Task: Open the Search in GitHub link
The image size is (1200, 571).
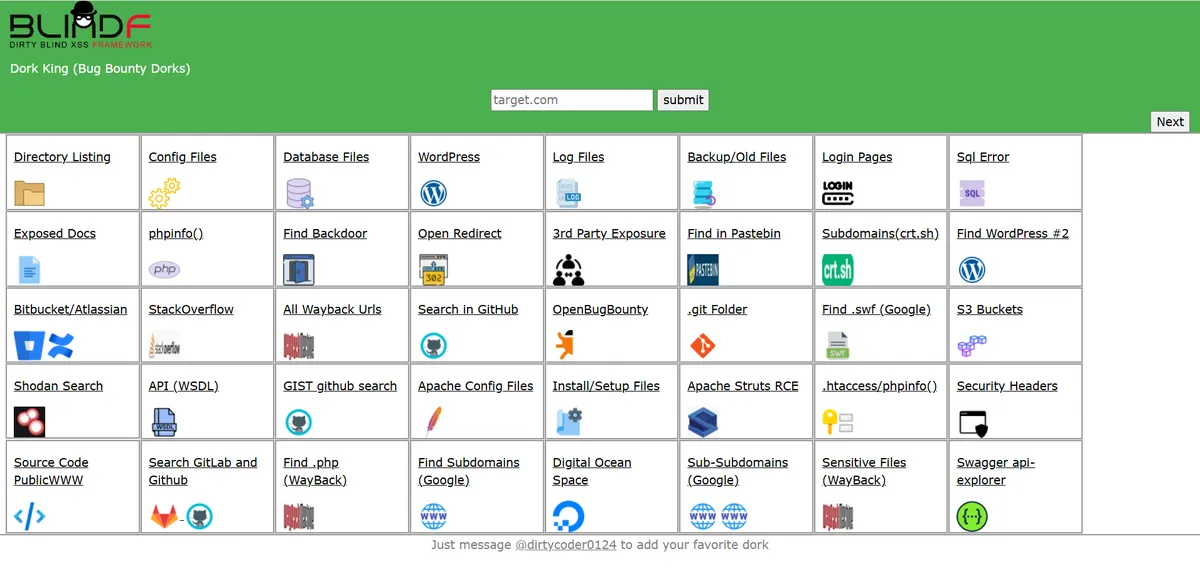Action: [x=468, y=310]
